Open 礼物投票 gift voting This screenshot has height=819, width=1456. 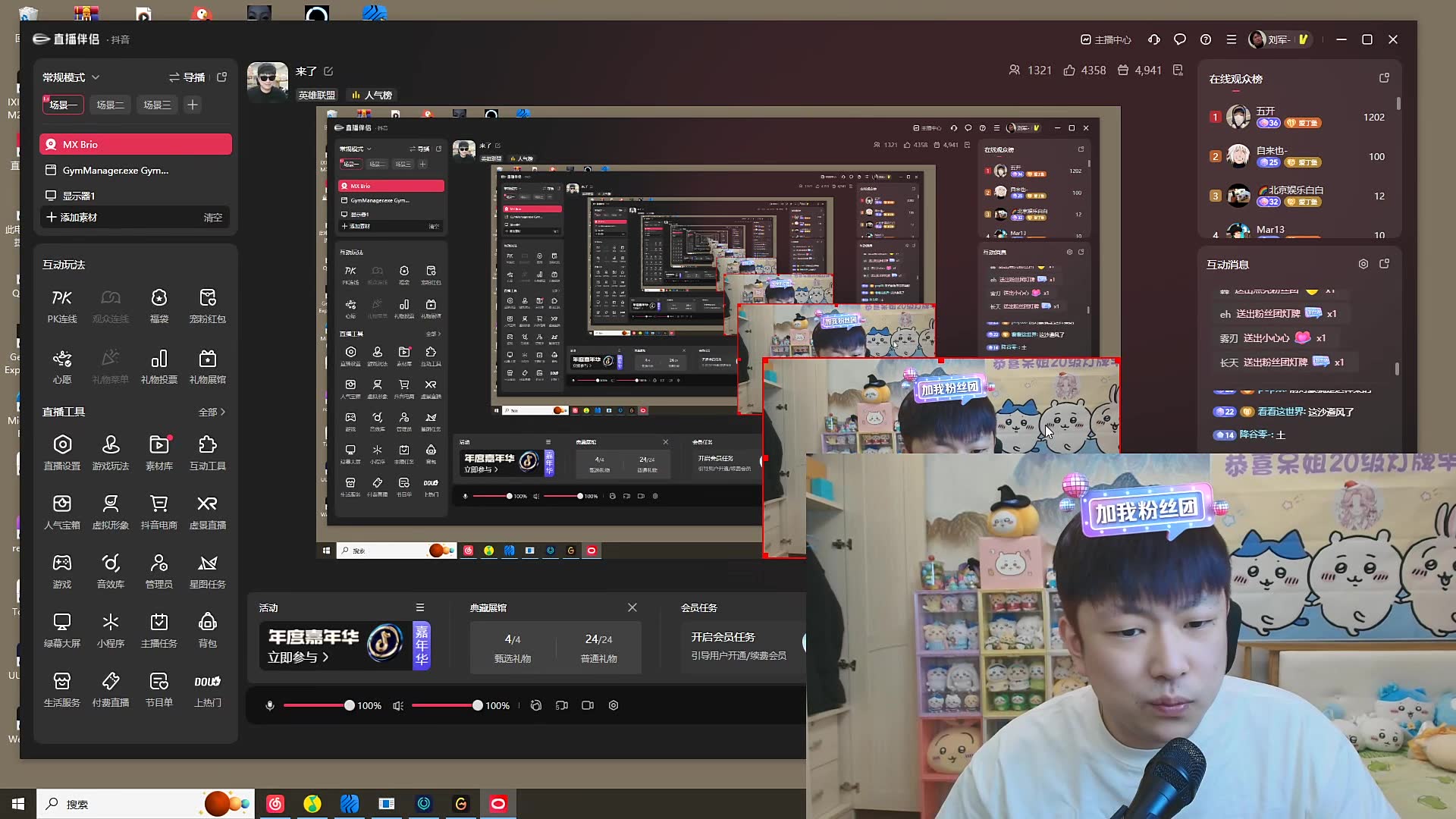tap(159, 367)
